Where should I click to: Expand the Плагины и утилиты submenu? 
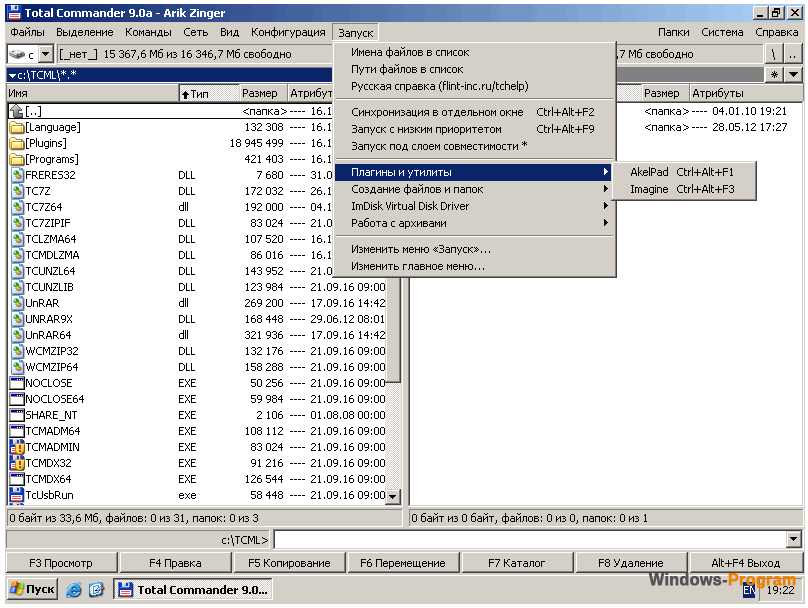[473, 172]
